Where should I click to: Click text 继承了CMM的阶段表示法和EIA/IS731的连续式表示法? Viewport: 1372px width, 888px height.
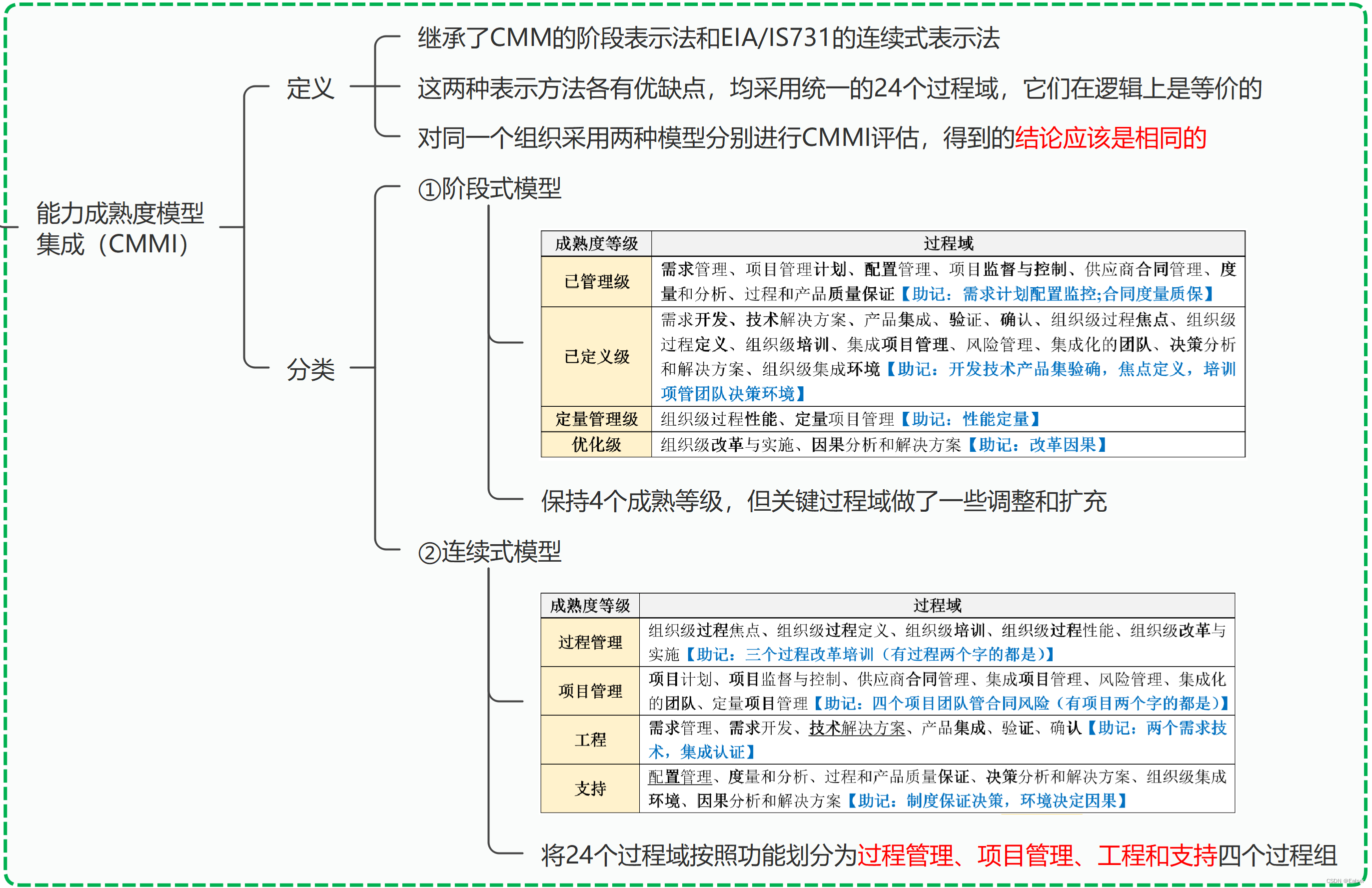pos(708,38)
